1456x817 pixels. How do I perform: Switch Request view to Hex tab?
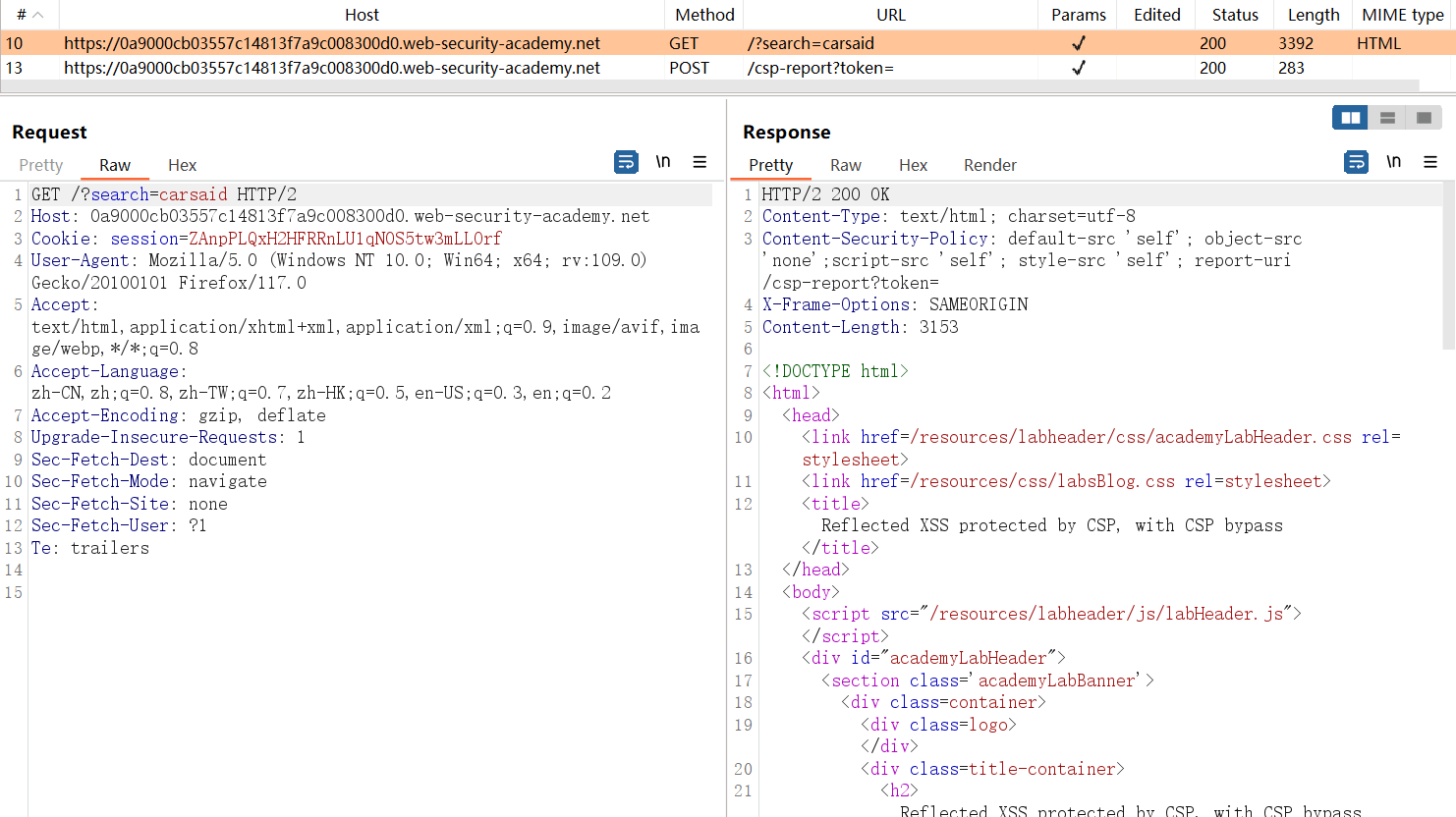click(182, 165)
